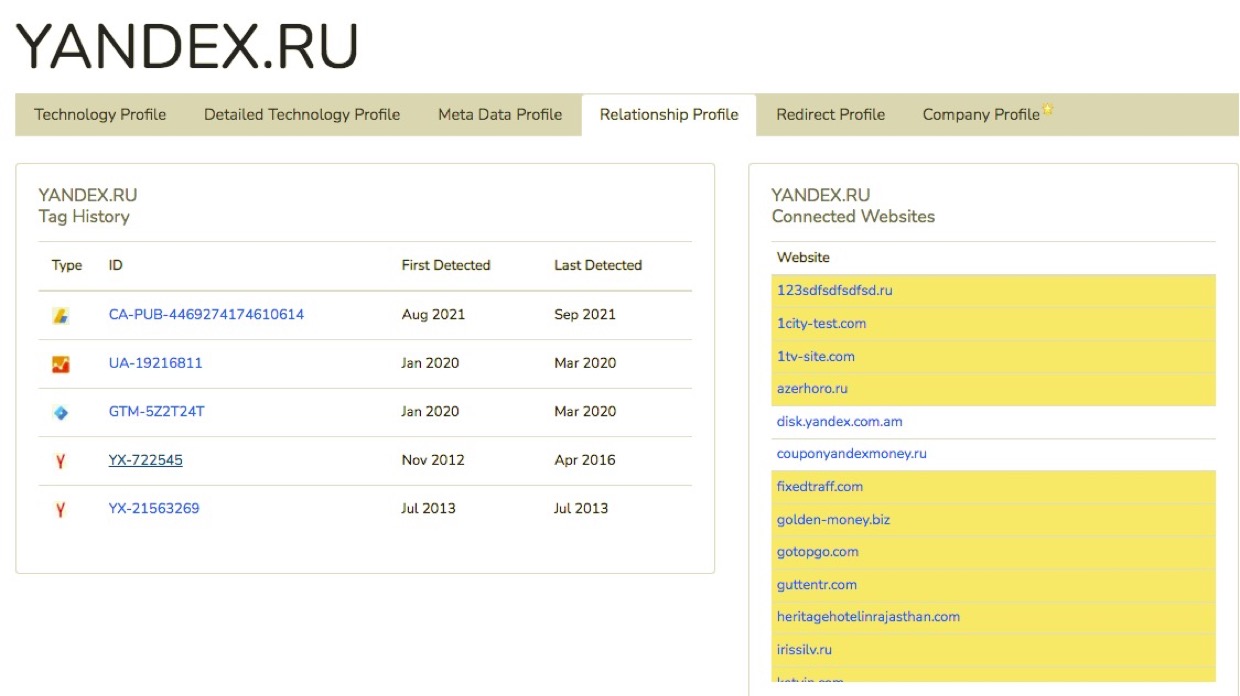Image resolution: width=1240 pixels, height=696 pixels.
Task: Switch to Detailed Technology Profile tab
Action: [x=302, y=114]
